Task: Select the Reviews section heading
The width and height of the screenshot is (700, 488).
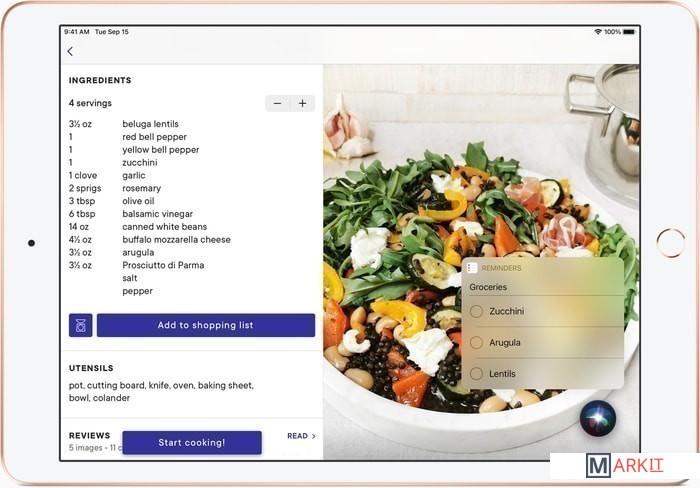Action: click(89, 435)
